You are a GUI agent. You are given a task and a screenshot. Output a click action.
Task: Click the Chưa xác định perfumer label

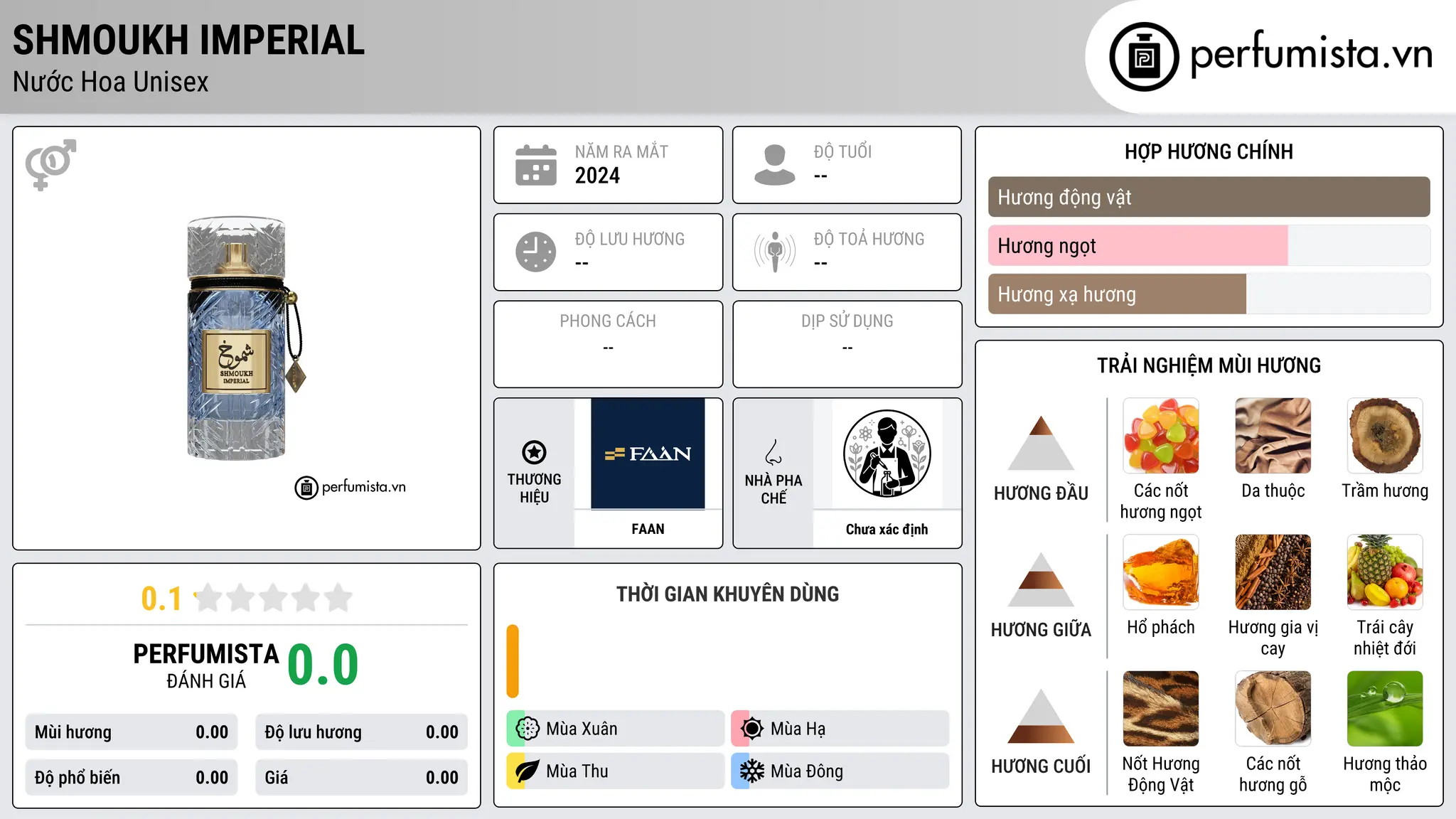click(887, 529)
